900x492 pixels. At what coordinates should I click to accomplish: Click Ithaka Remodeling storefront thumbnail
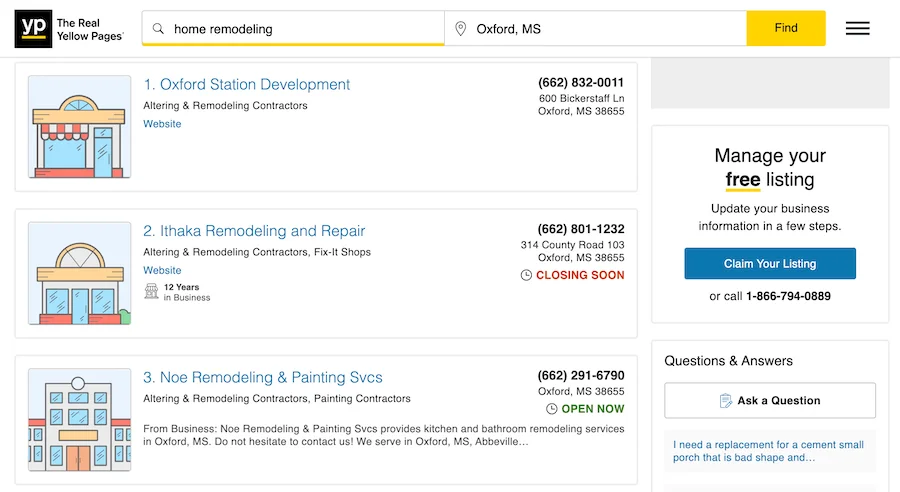tap(80, 273)
